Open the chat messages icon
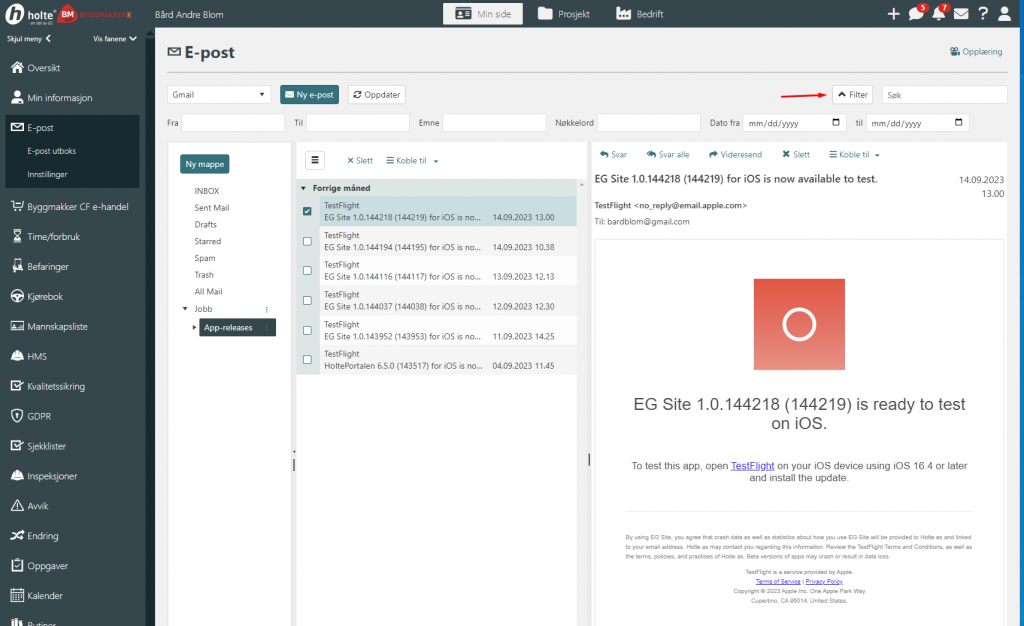Viewport: 1024px width, 626px height. click(x=915, y=14)
